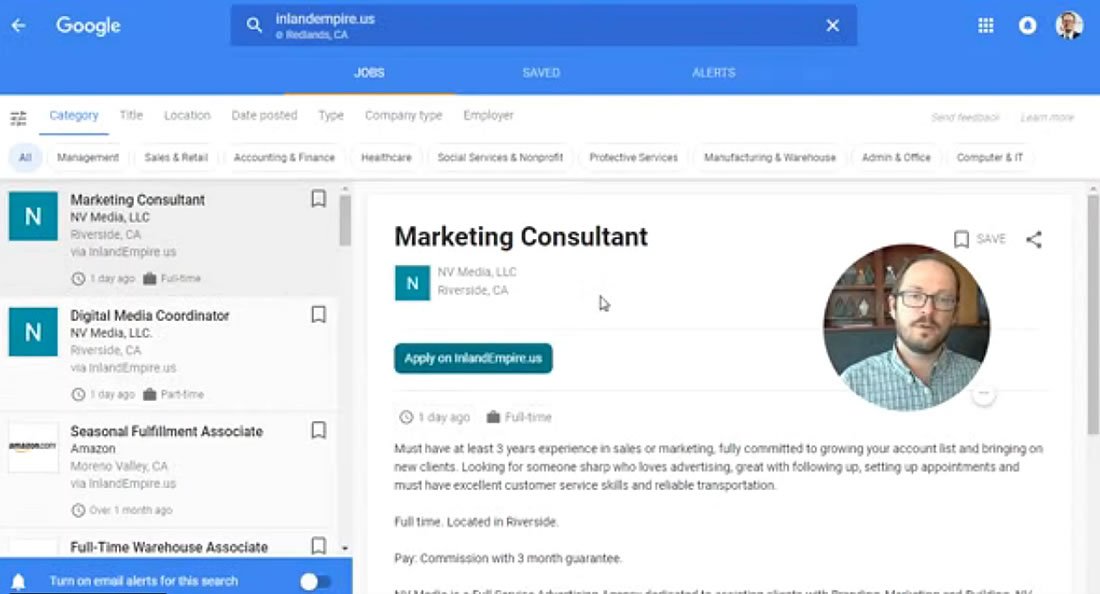Screen dimensions: 1100x594
Task: Open the Google apps grid
Action: click(x=986, y=25)
